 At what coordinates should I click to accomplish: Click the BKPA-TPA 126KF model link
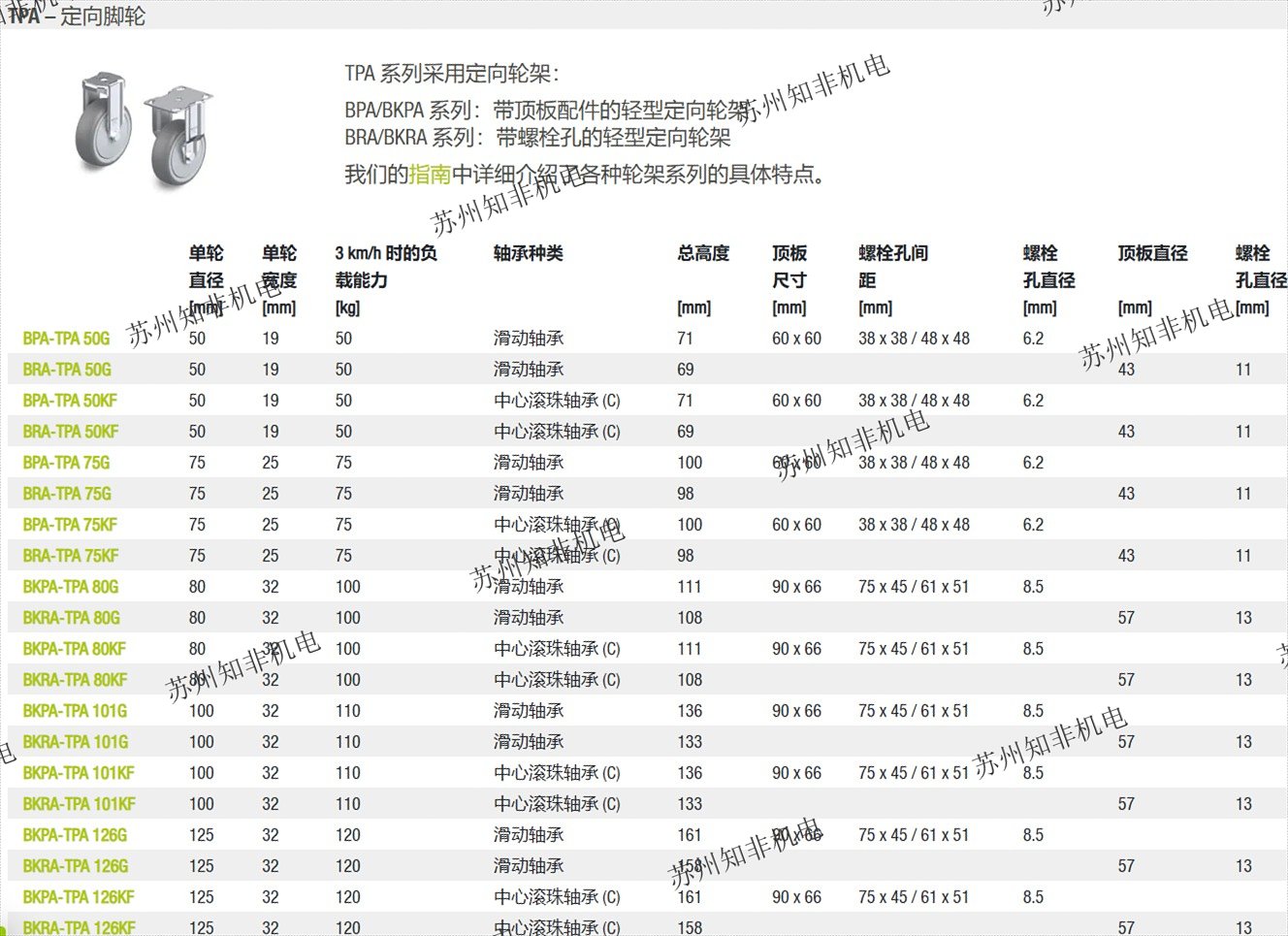[x=79, y=897]
